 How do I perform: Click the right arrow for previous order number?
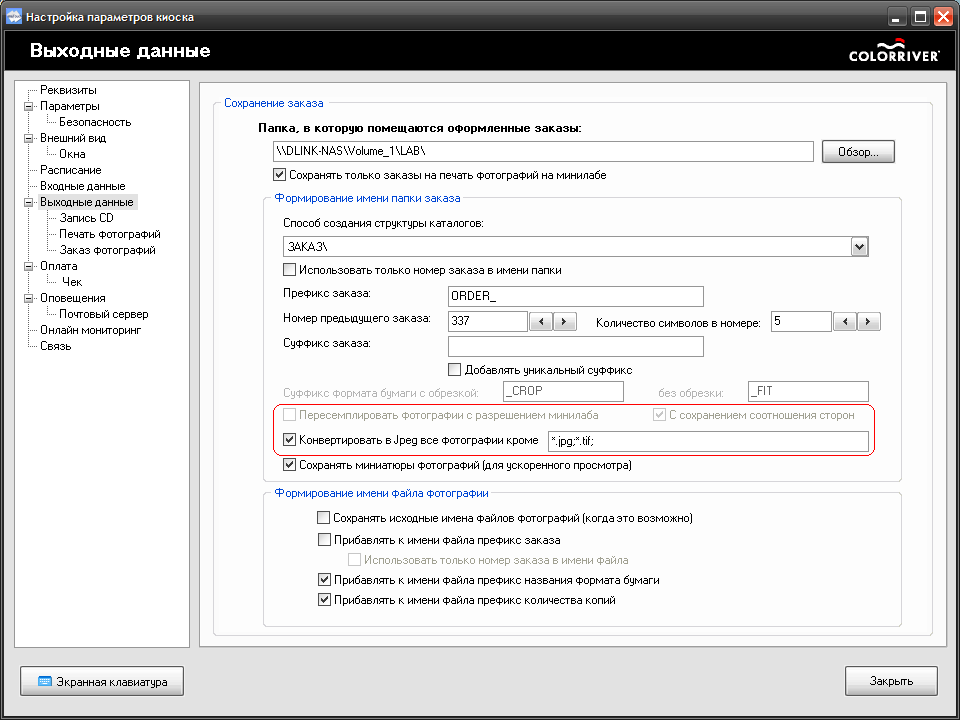[x=565, y=321]
